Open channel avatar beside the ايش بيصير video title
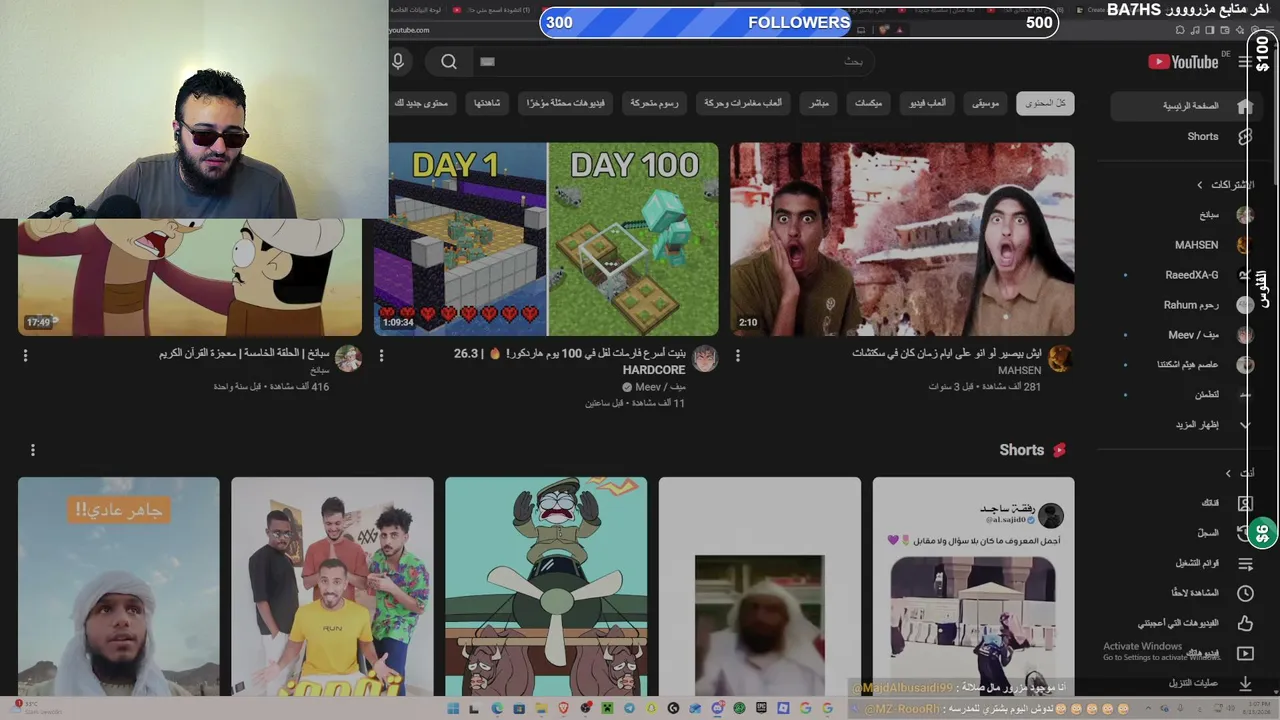1280x720 pixels. click(1061, 359)
